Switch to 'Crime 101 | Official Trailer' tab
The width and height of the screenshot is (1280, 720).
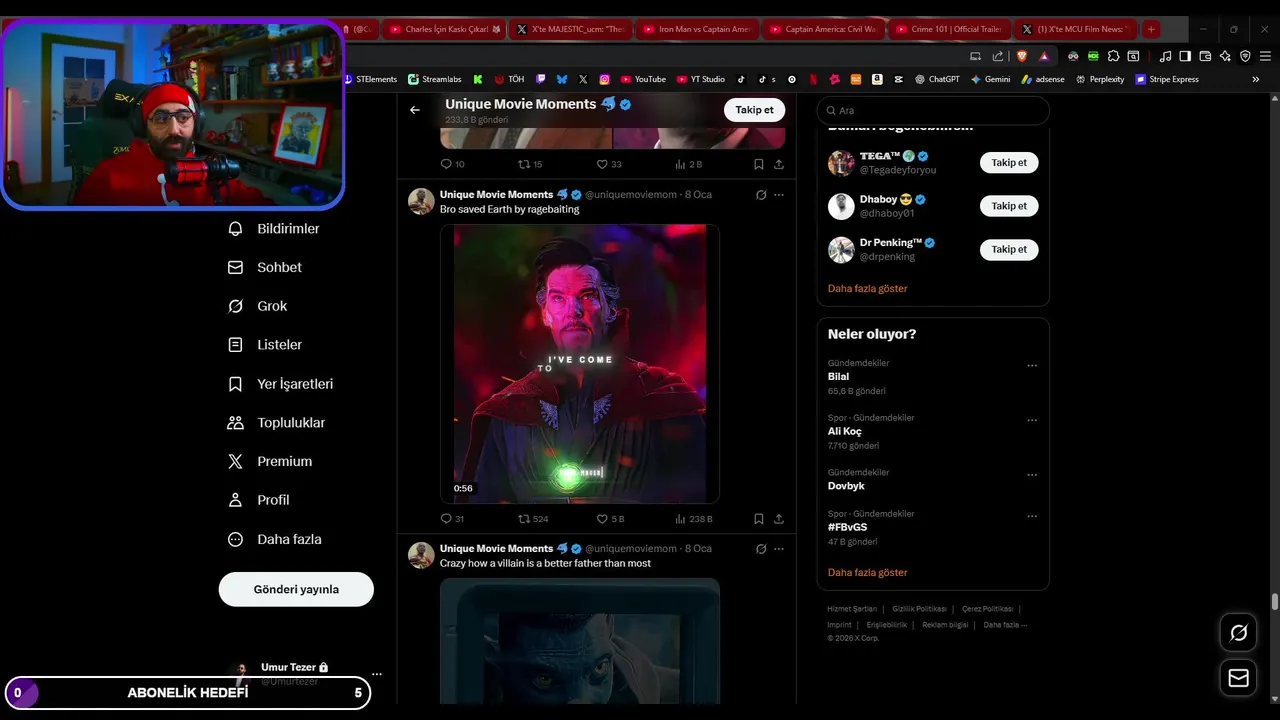point(949,29)
